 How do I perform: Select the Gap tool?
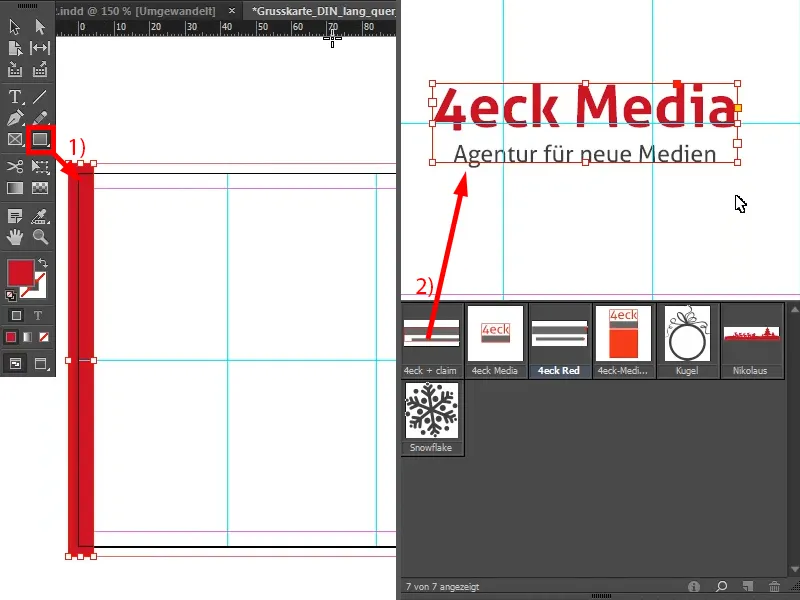pyautogui.click(x=40, y=48)
